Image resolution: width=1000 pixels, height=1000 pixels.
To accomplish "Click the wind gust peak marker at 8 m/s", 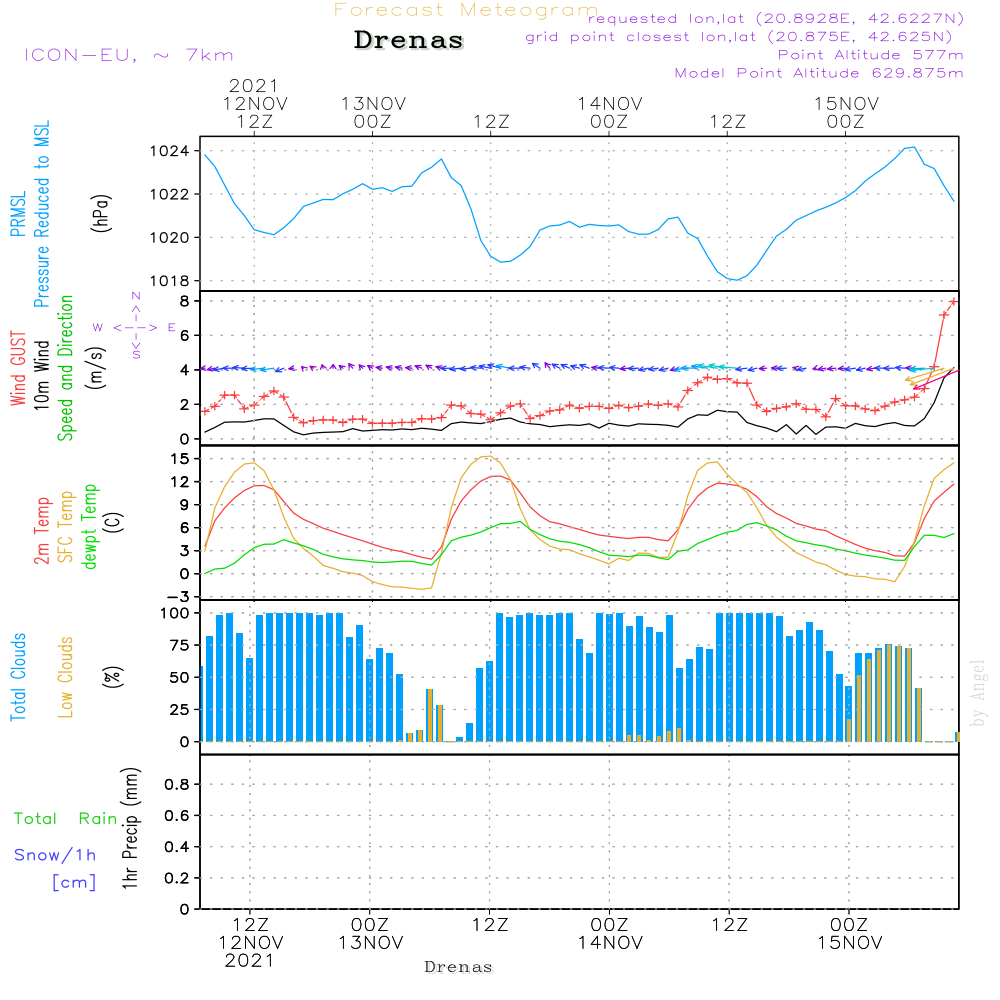I will (x=953, y=301).
